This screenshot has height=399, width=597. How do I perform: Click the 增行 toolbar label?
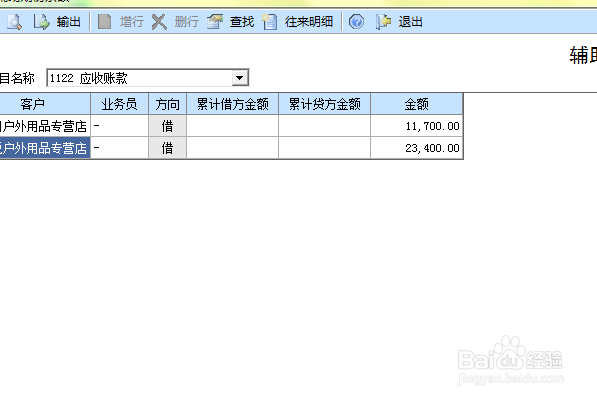click(x=131, y=22)
